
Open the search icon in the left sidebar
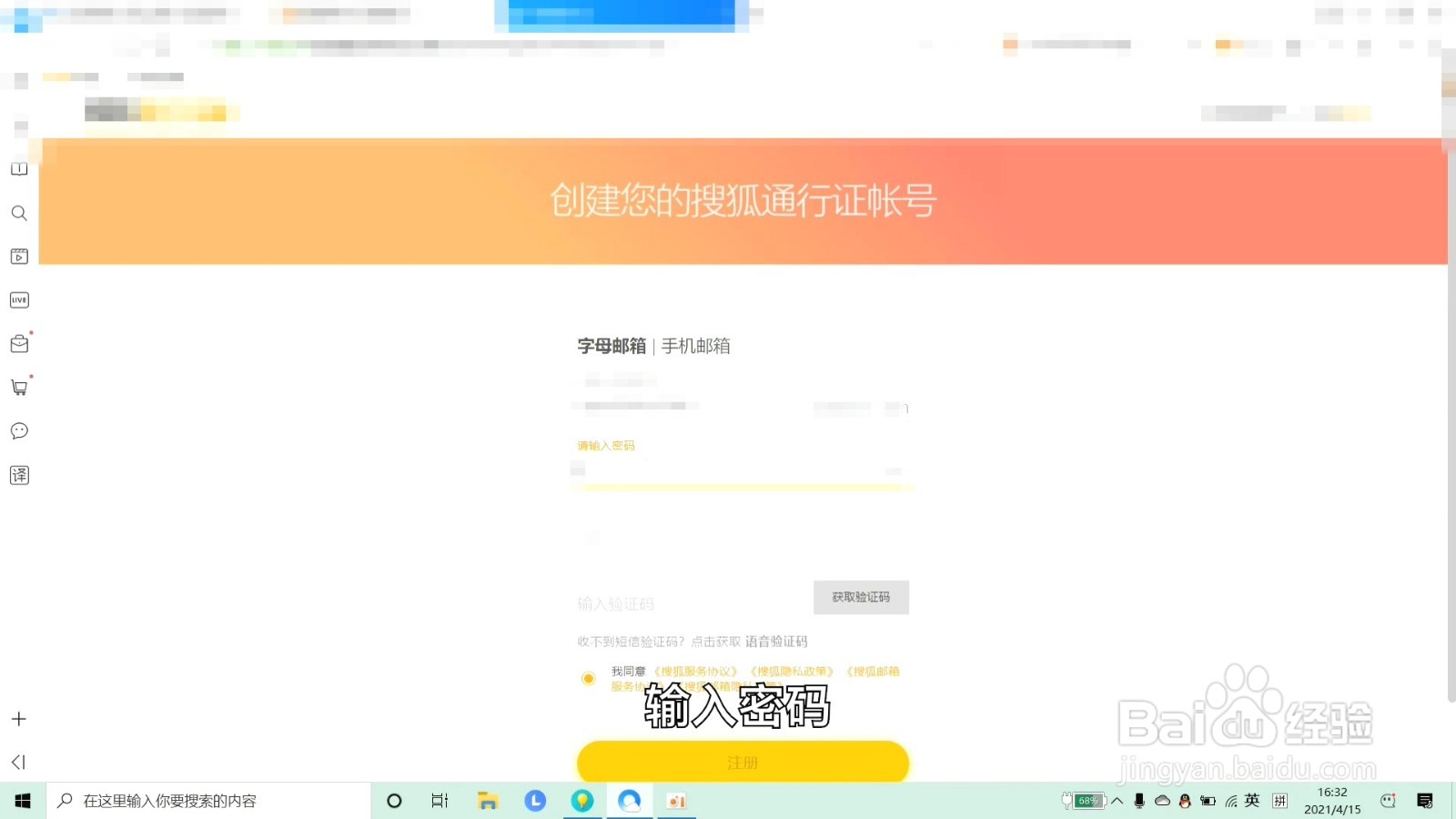(x=19, y=212)
